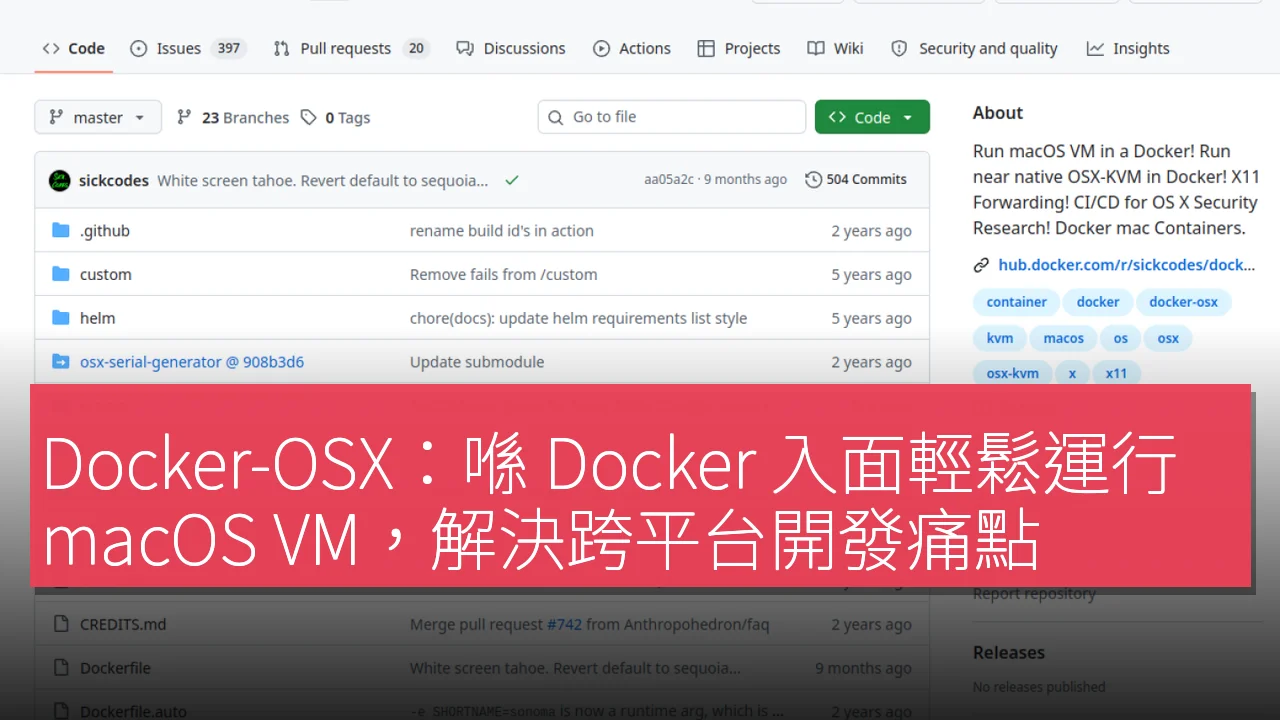1280x720 pixels.
Task: Open the Insights tab
Action: pos(1128,48)
